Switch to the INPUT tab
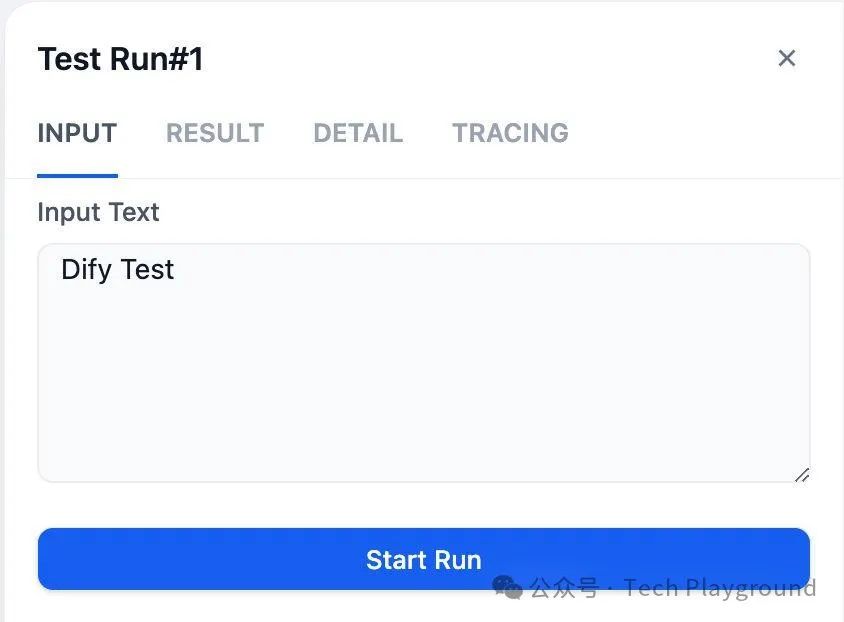Image resolution: width=844 pixels, height=622 pixels. coord(77,133)
